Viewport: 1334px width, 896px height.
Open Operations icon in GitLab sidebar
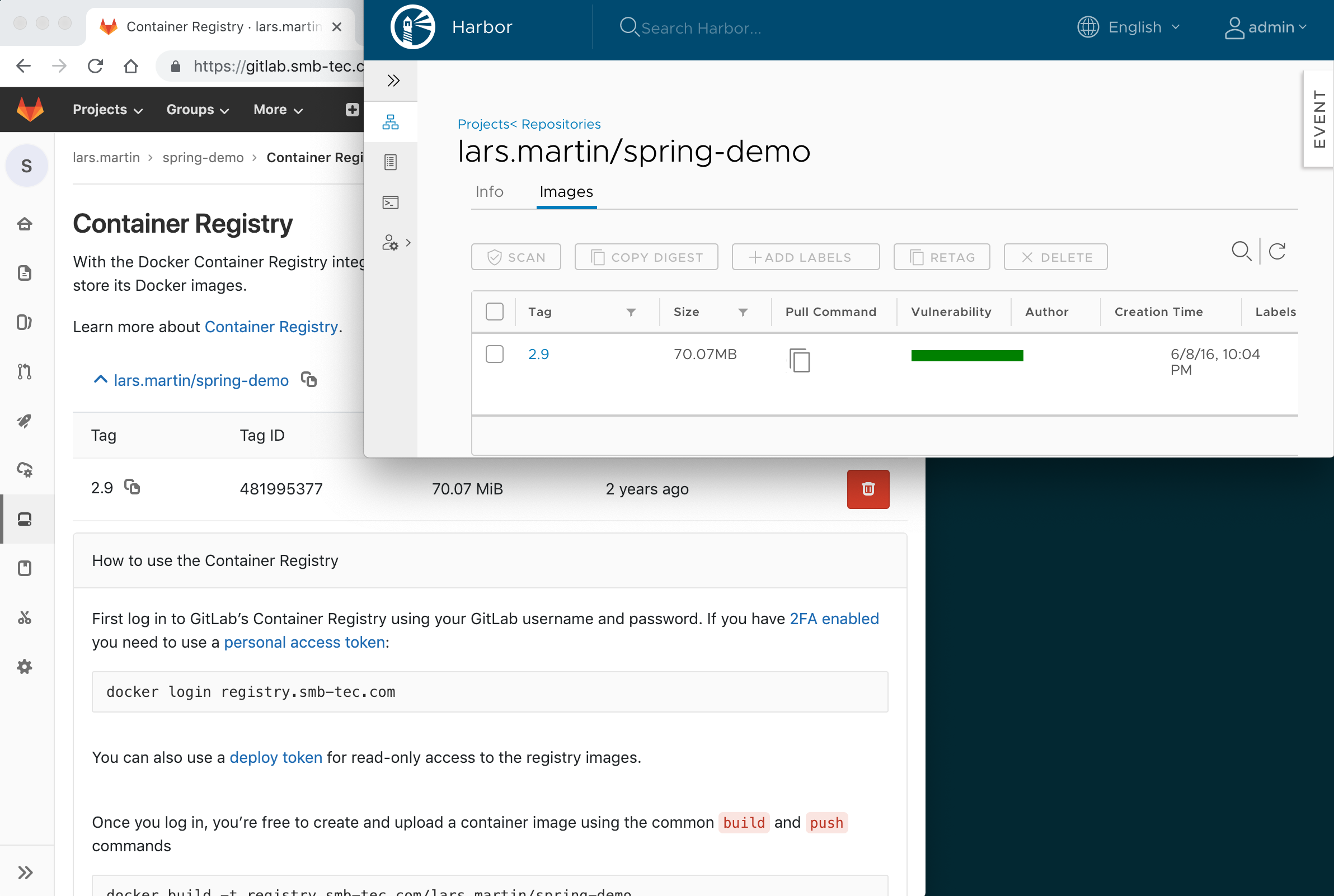pyautogui.click(x=25, y=470)
